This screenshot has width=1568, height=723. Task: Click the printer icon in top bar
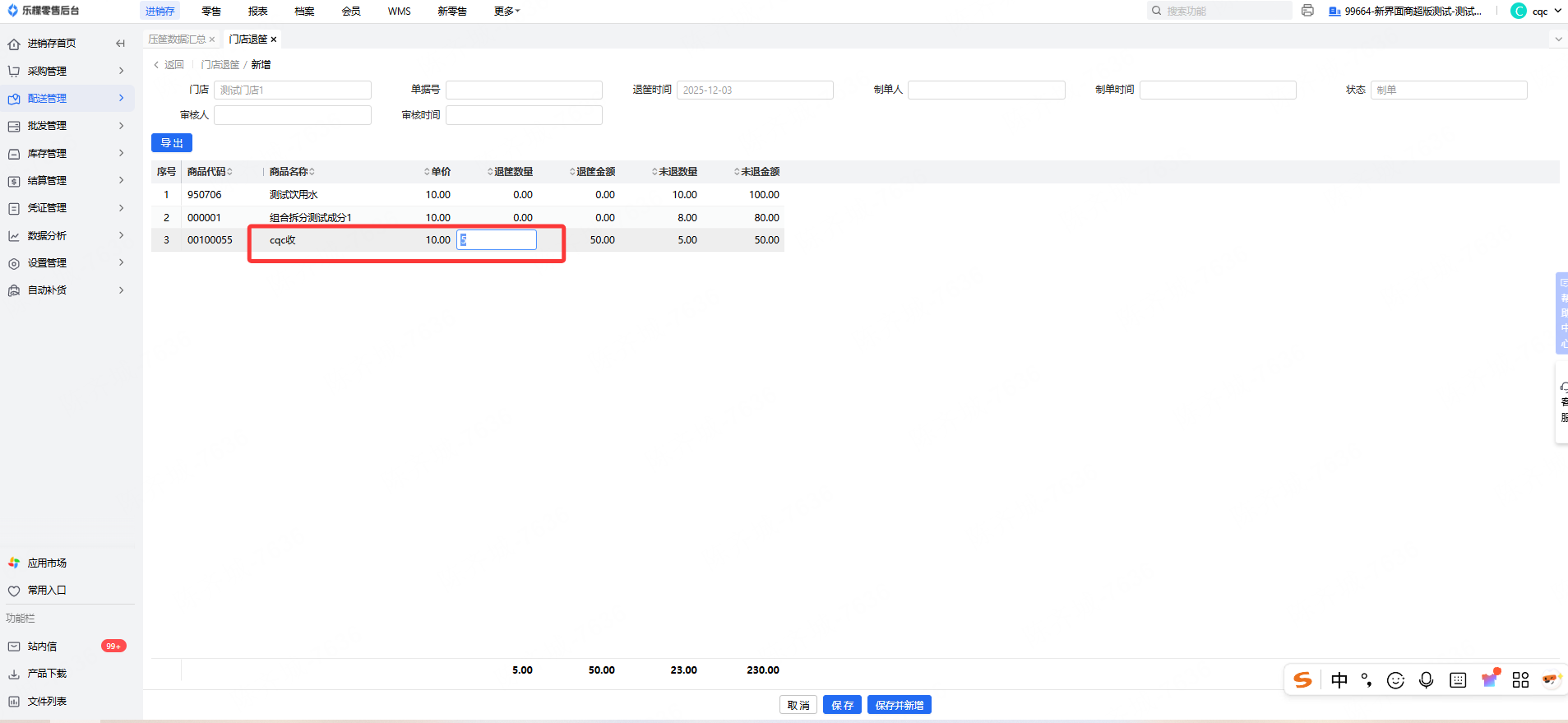[1307, 11]
